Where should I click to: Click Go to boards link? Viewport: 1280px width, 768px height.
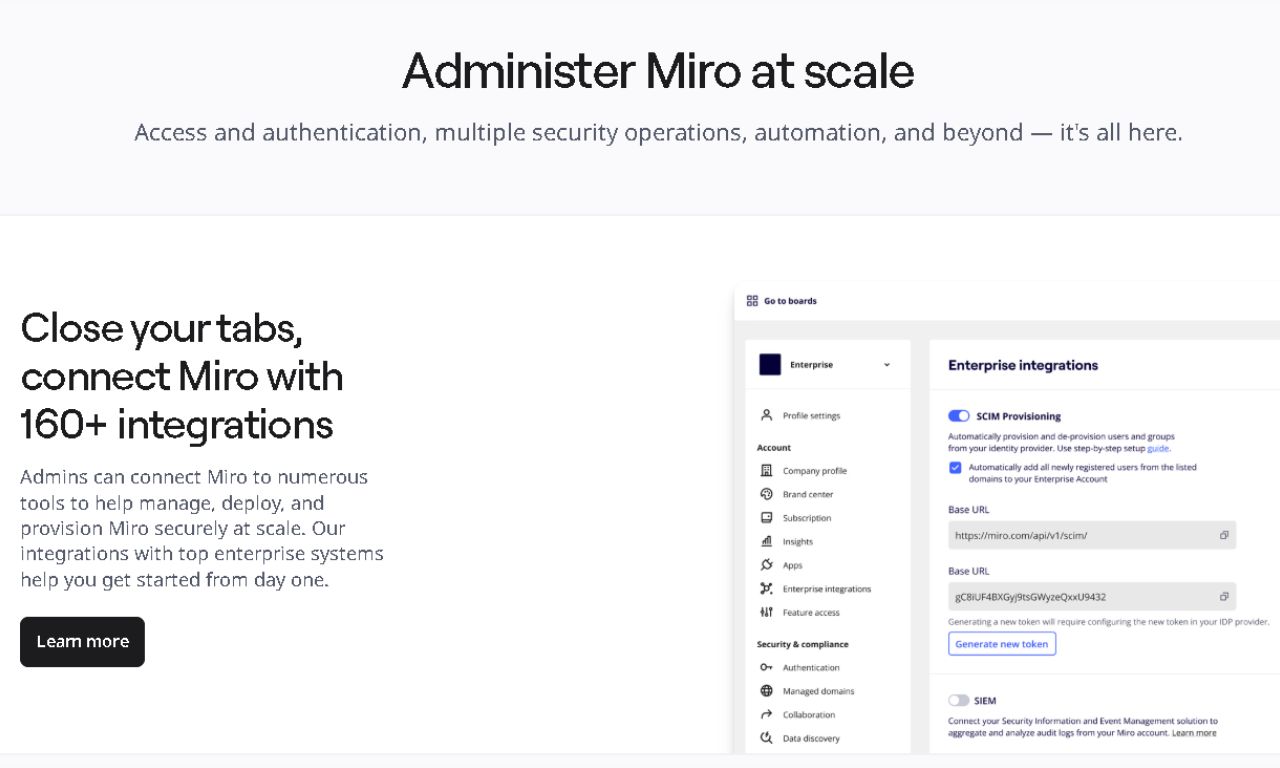(x=790, y=301)
